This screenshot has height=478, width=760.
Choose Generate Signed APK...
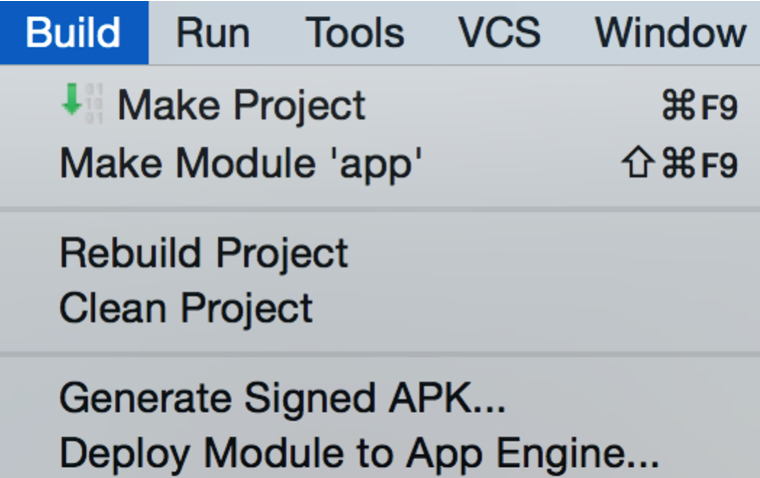[380, 398]
